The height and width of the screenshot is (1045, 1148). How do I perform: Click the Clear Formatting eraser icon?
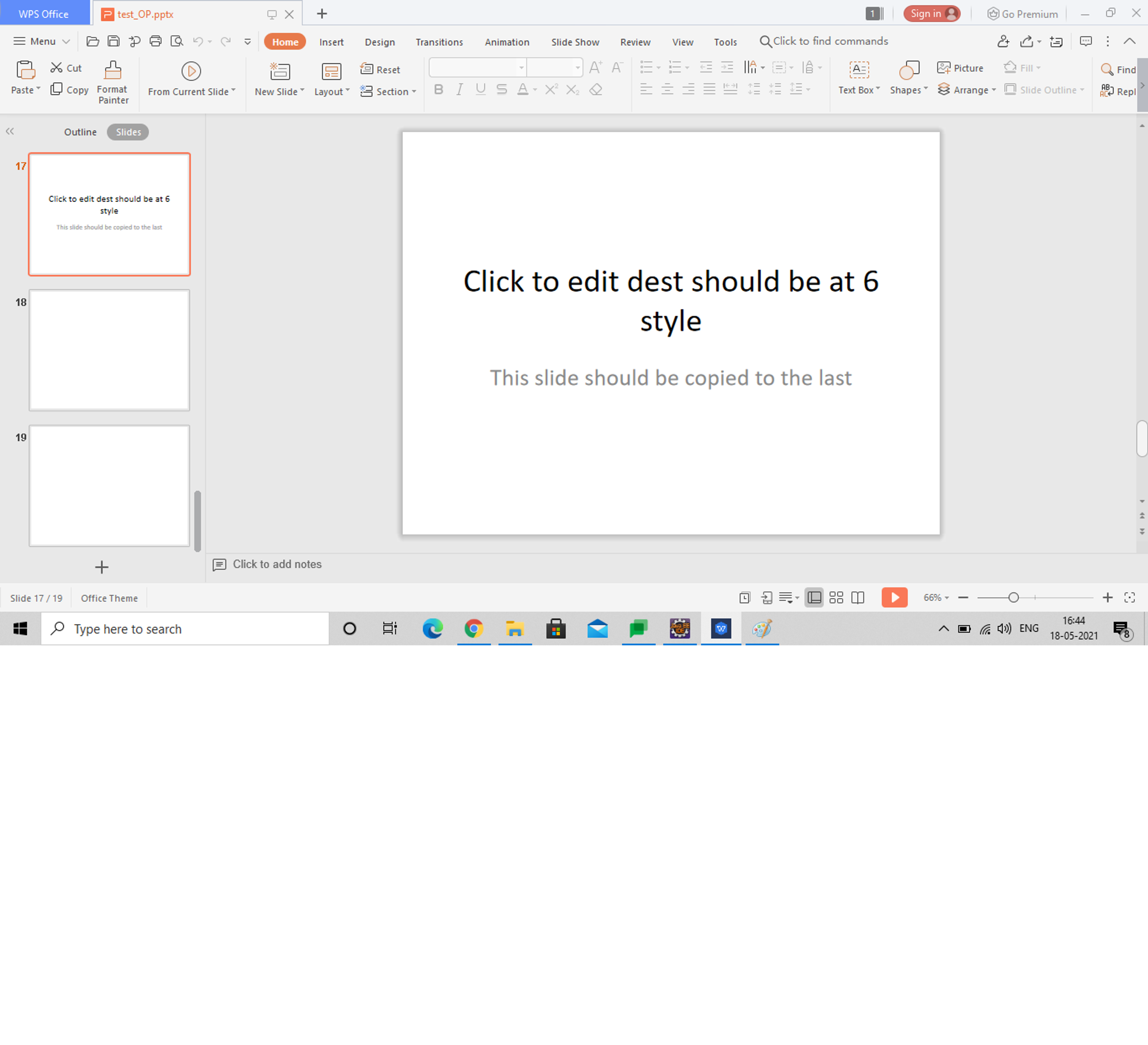coord(596,89)
